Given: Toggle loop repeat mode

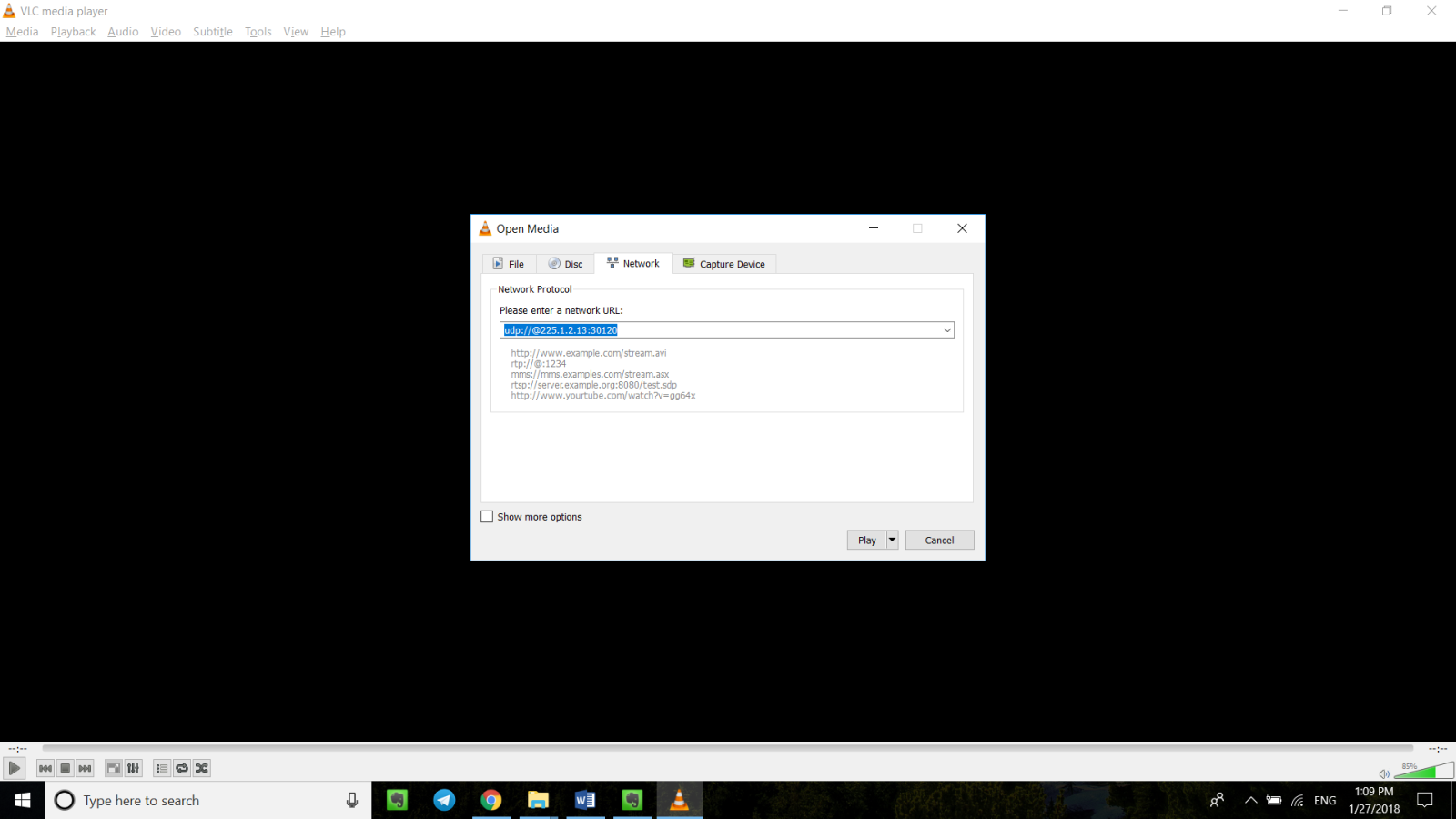Looking at the screenshot, I should click(182, 768).
